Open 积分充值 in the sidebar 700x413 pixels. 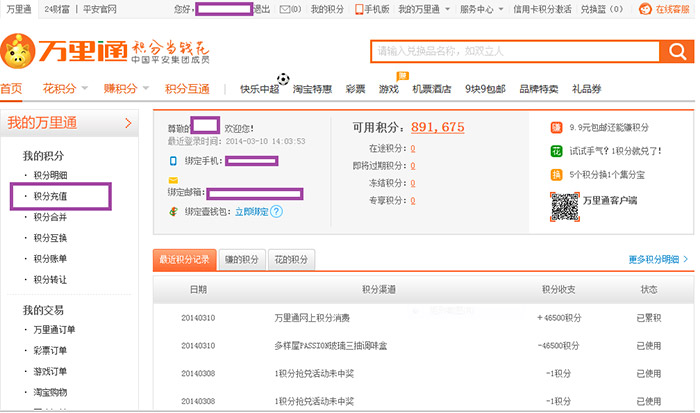click(x=50, y=196)
